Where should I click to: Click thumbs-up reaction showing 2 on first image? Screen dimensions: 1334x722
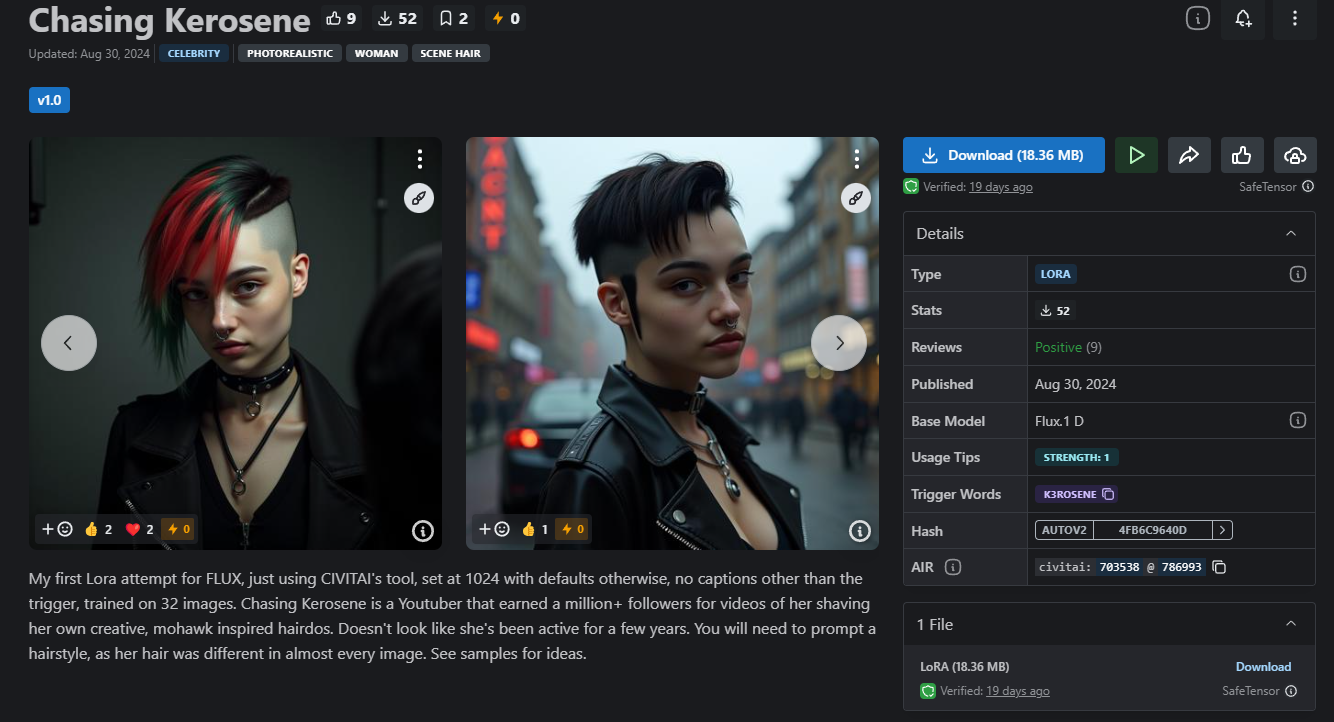pos(98,529)
